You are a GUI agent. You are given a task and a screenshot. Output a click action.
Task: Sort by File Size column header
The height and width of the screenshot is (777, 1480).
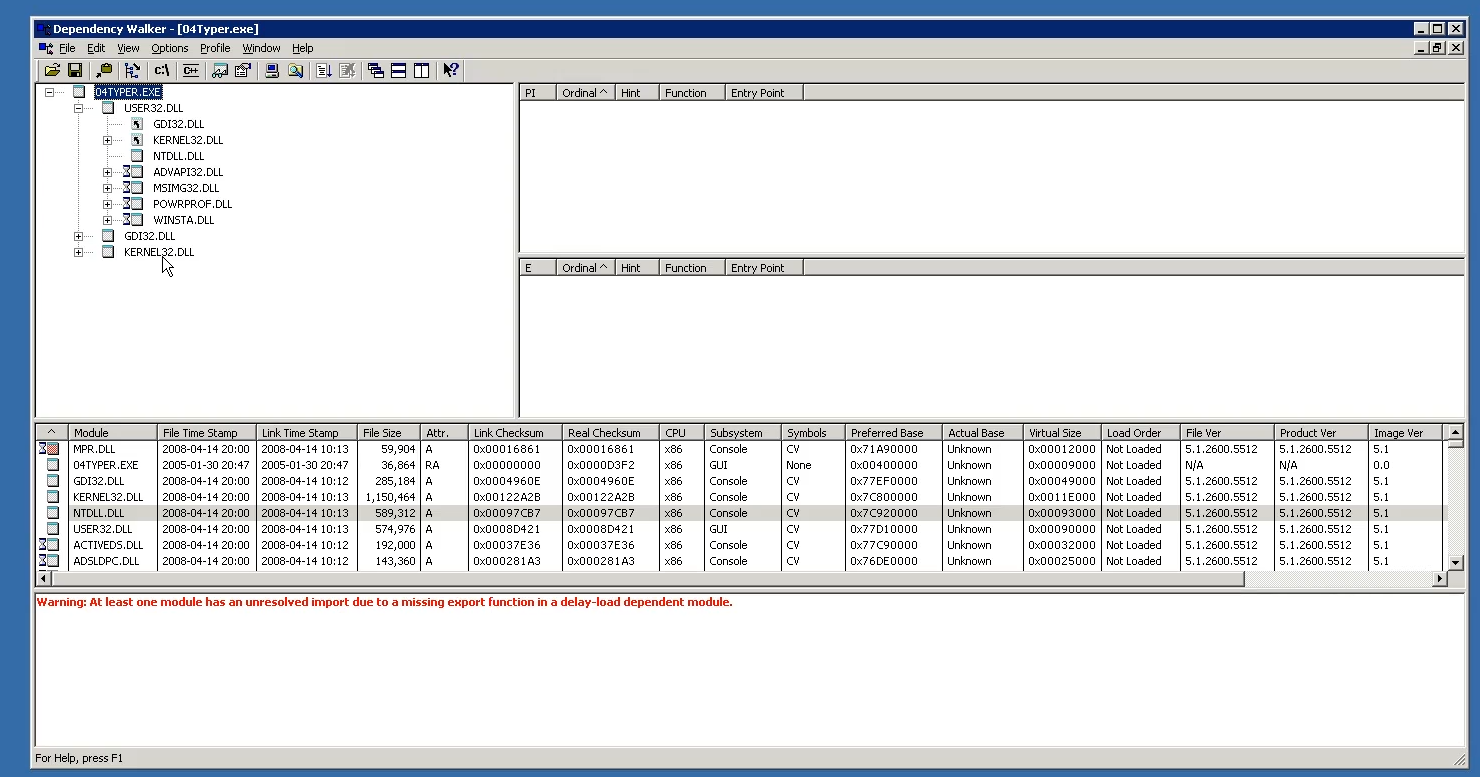[x=389, y=433]
